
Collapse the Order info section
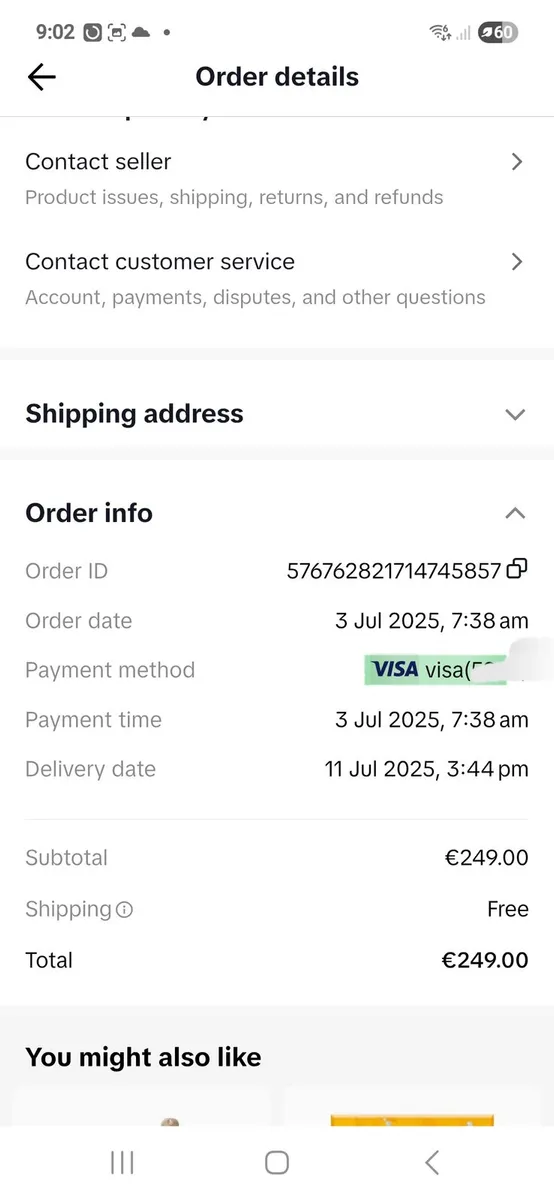[515, 513]
